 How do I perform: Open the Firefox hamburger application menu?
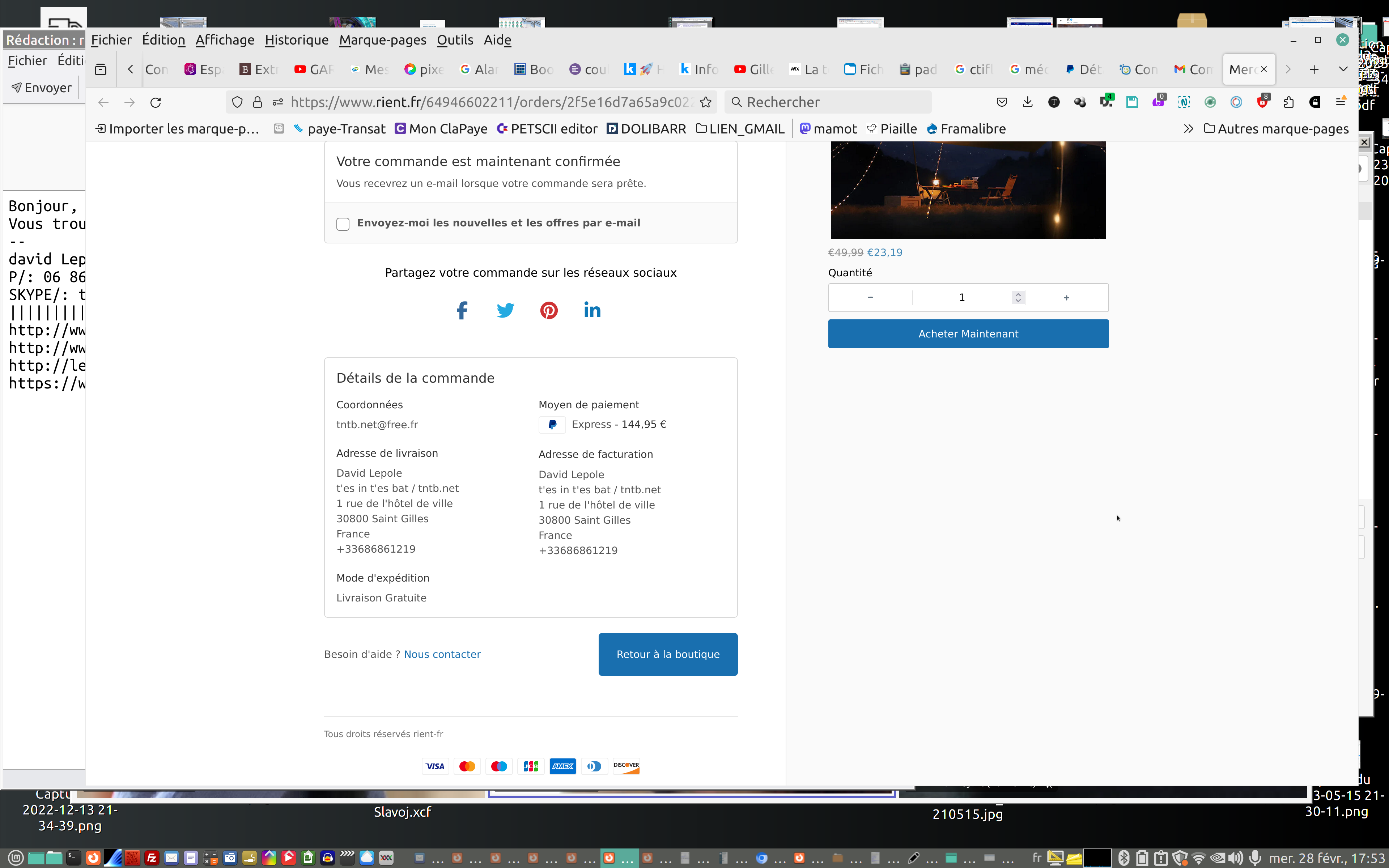pos(1341,102)
